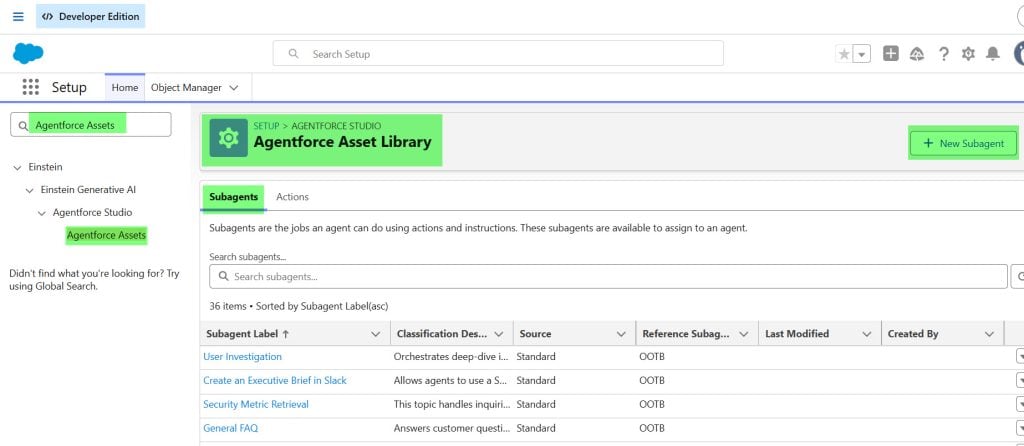Open the Source column menu chevron
This screenshot has height=446, width=1024.
pyautogui.click(x=621, y=334)
